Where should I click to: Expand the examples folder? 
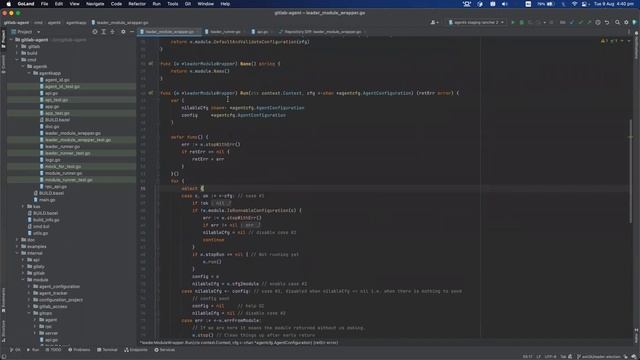17,247
